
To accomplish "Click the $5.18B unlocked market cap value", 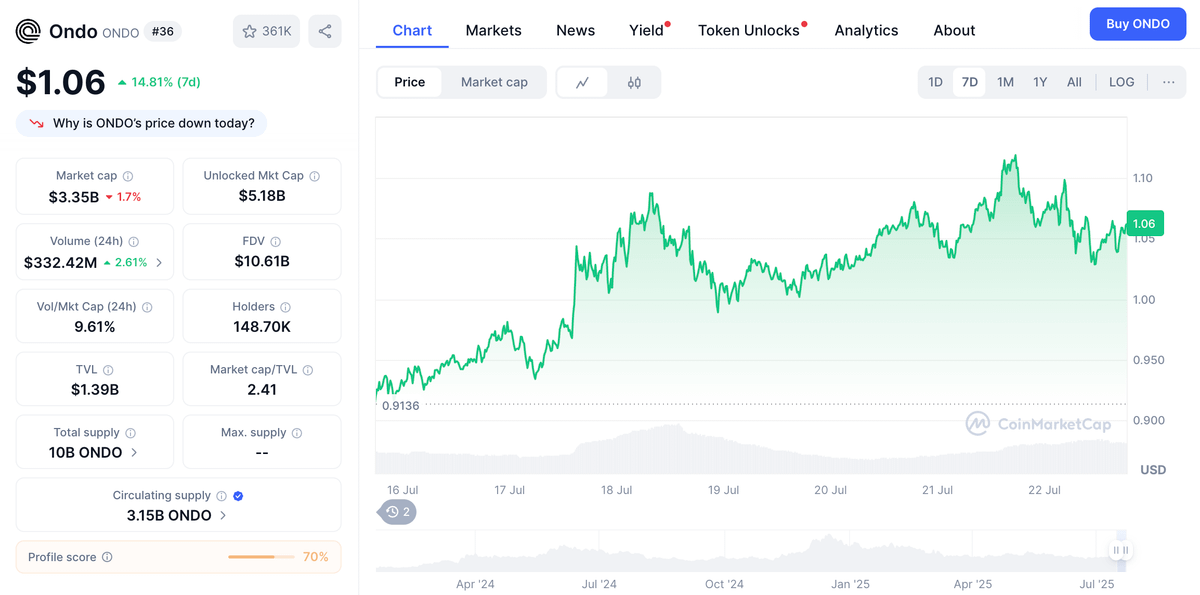I will pyautogui.click(x=262, y=196).
